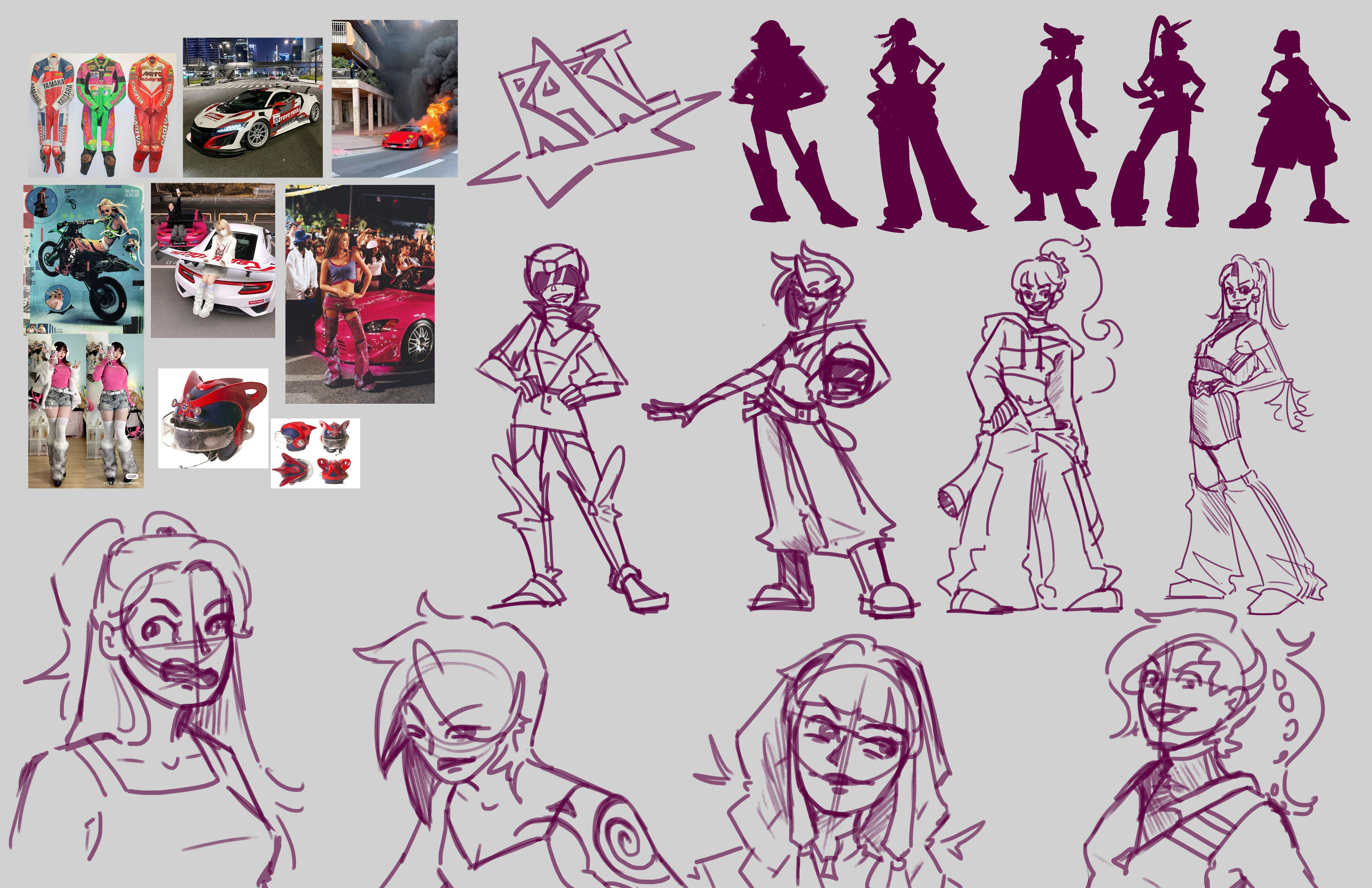Select the woman beside pink car photo
Viewport: 1372px width, 888px height.
tap(360, 294)
